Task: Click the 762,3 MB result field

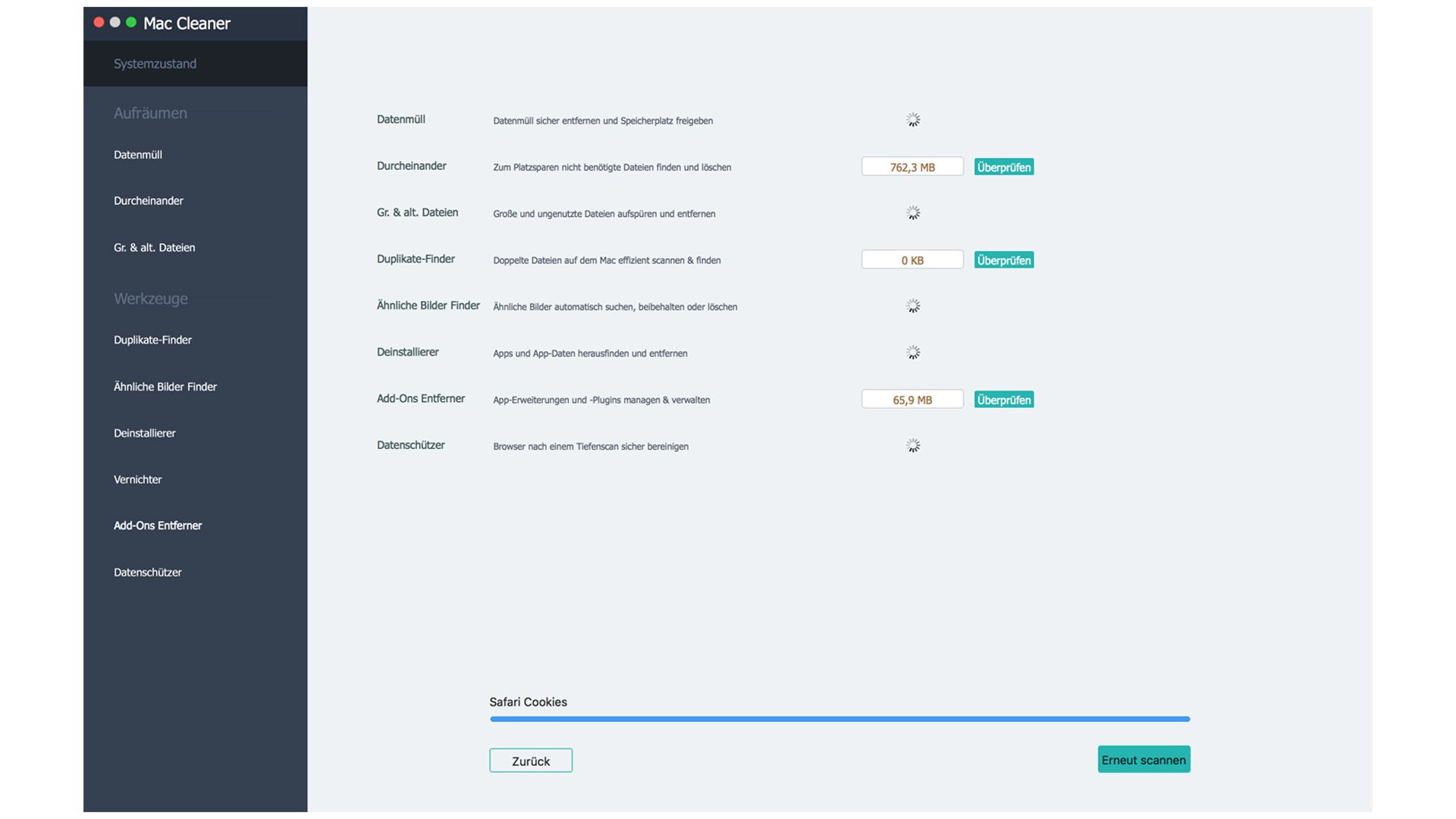Action: (912, 167)
